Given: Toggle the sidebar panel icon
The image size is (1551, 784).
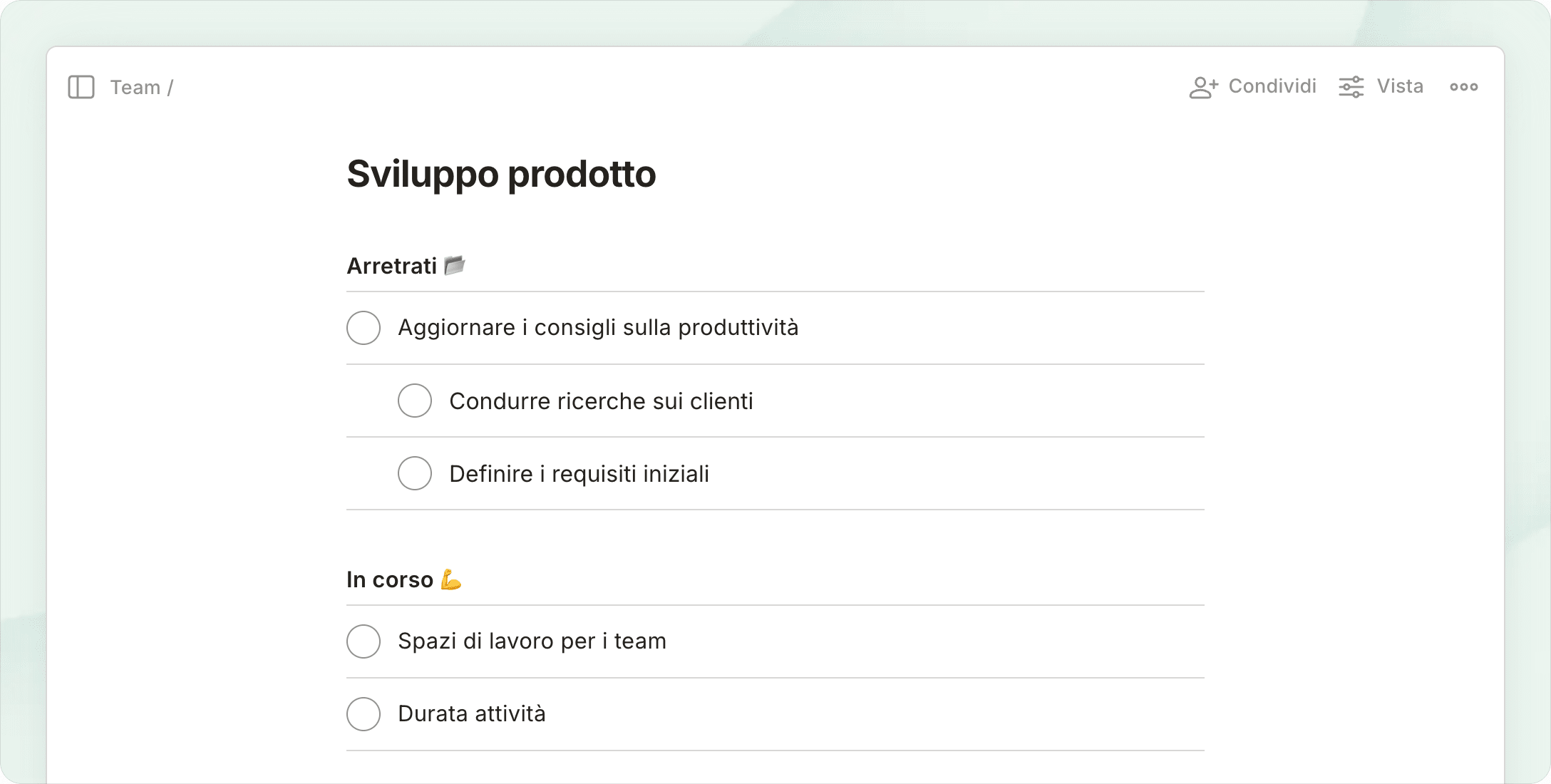Looking at the screenshot, I should click(81, 87).
